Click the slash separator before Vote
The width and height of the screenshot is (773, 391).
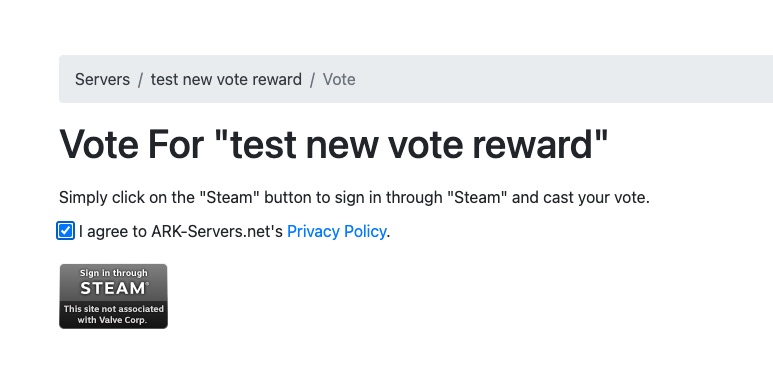(312, 79)
